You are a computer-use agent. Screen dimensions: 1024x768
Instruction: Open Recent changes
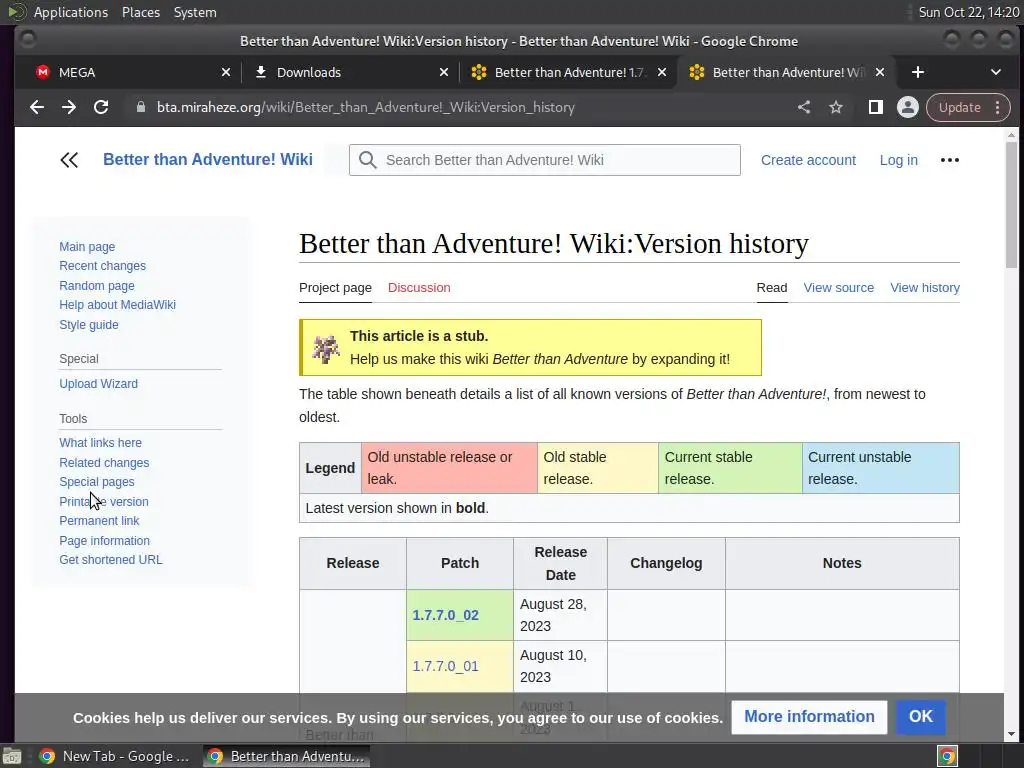tap(103, 266)
